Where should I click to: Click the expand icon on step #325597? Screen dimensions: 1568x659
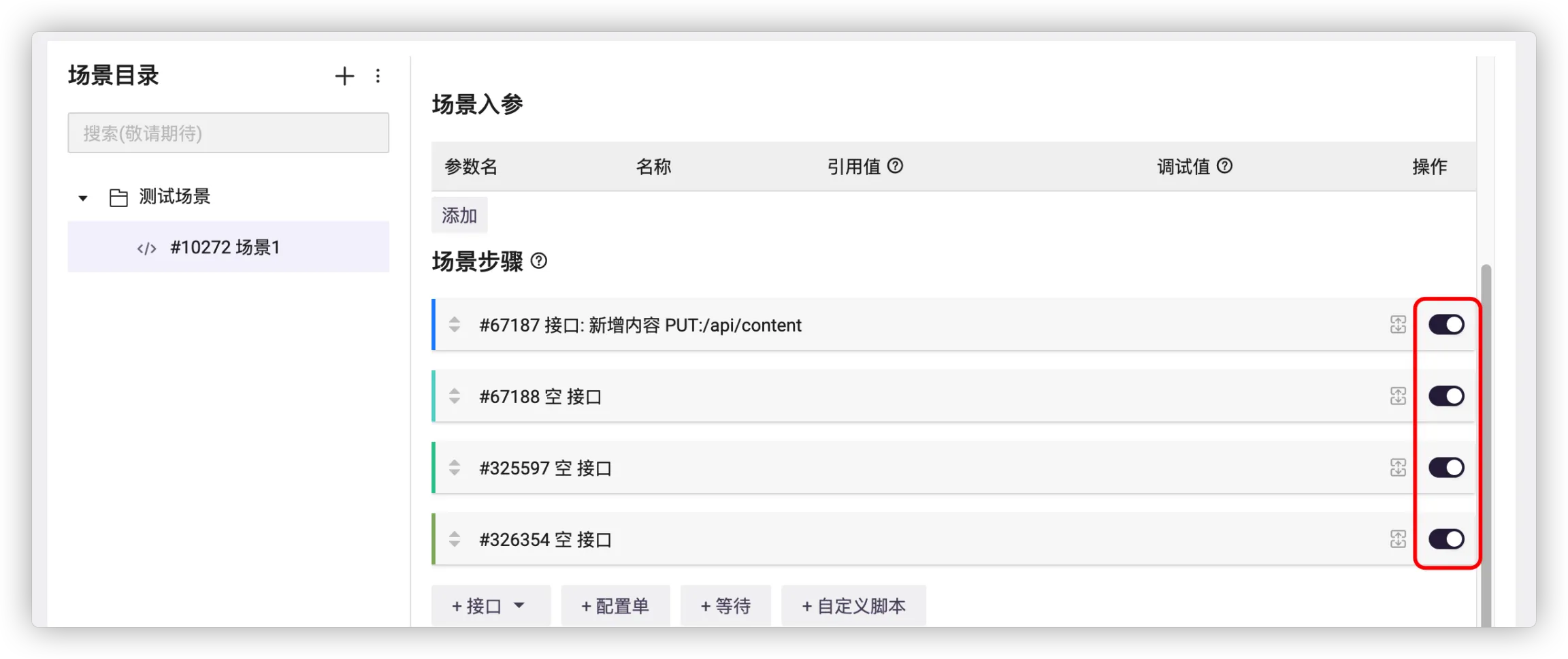point(1398,468)
